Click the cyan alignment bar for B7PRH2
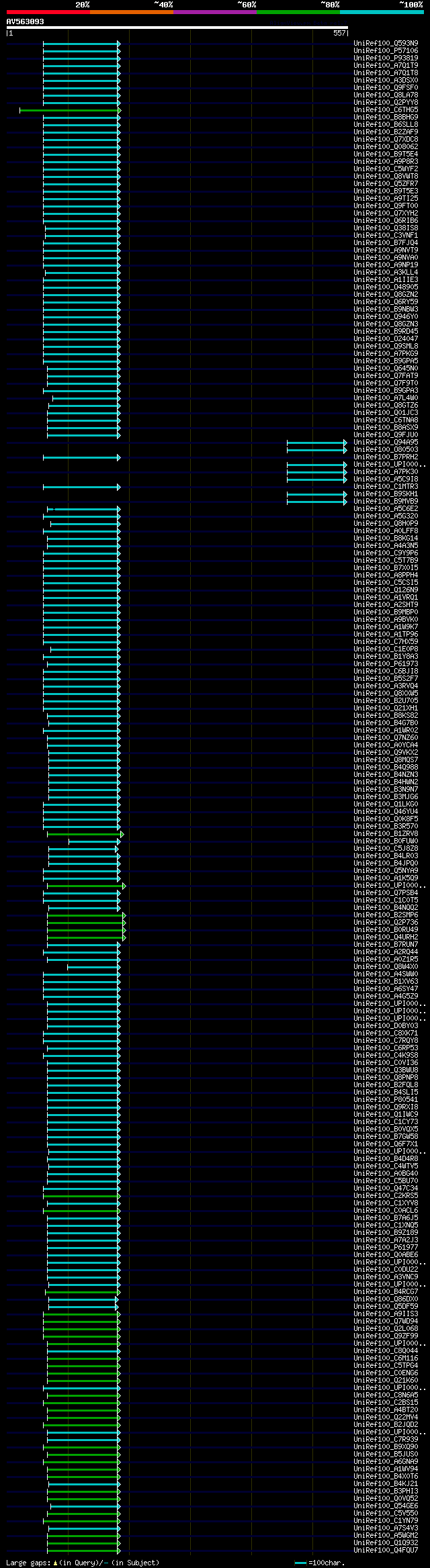Screen dimensions: 430x1568 click(82, 457)
